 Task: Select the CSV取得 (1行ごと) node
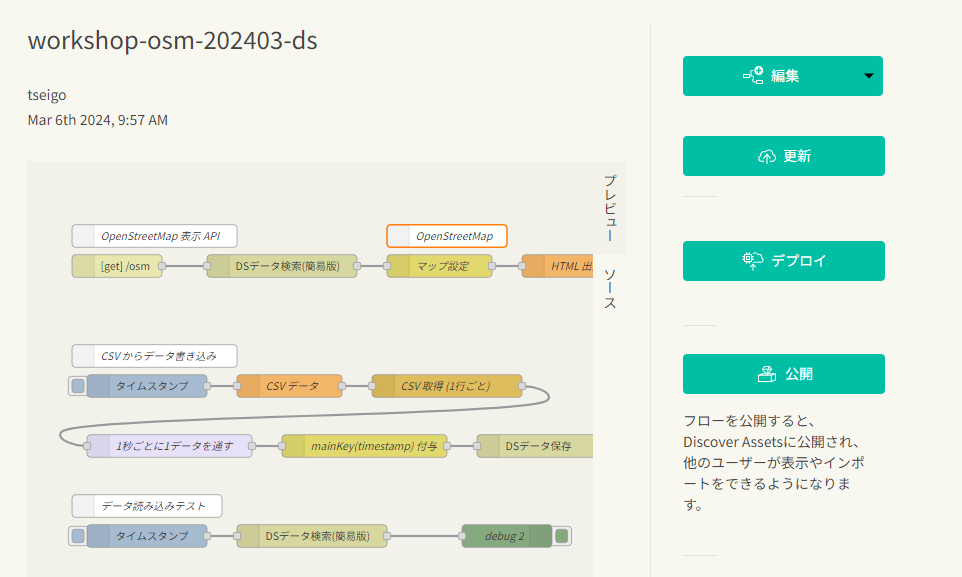(x=447, y=386)
